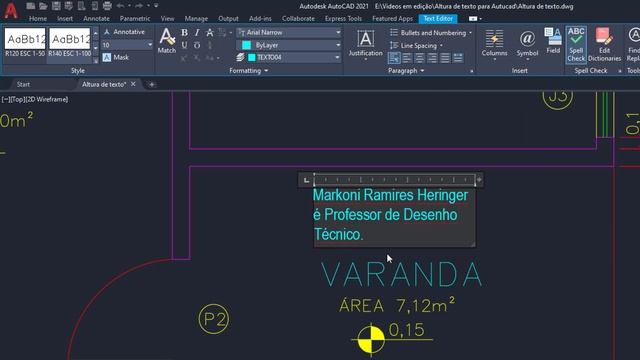Toggle Spell Check

(576, 44)
